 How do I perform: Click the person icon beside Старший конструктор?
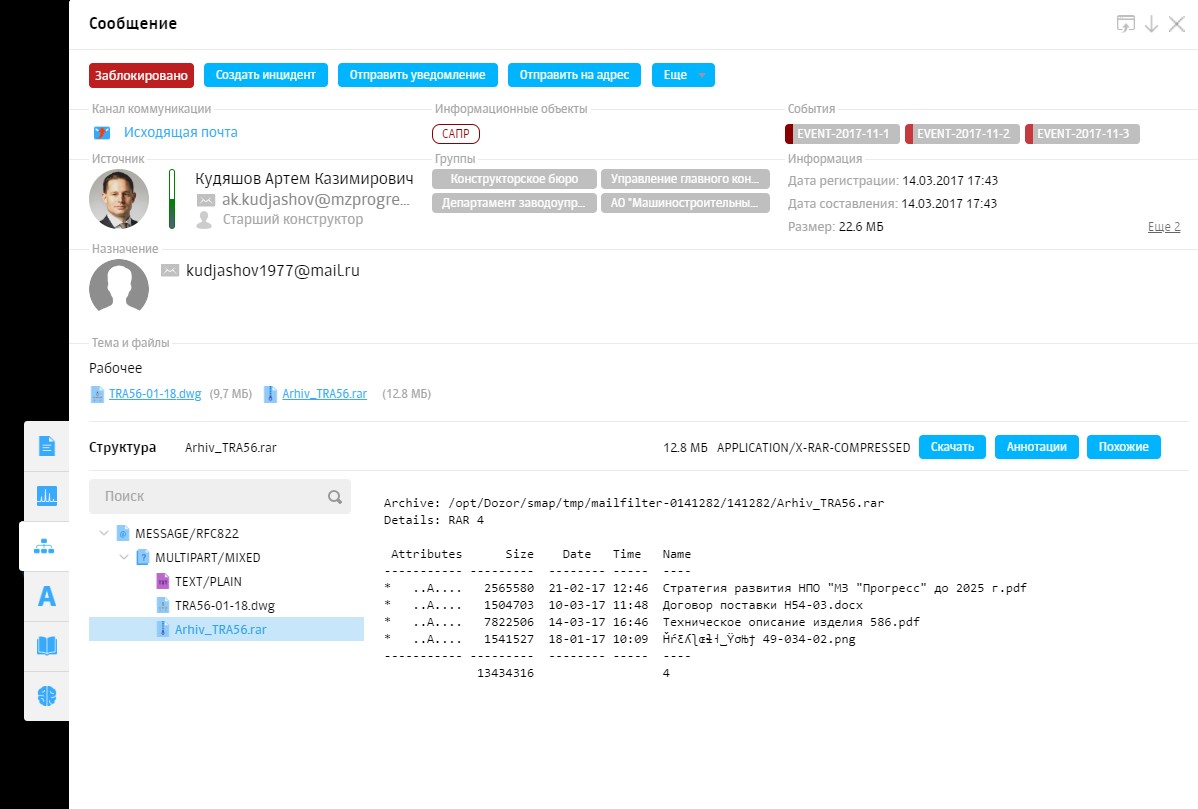click(204, 220)
